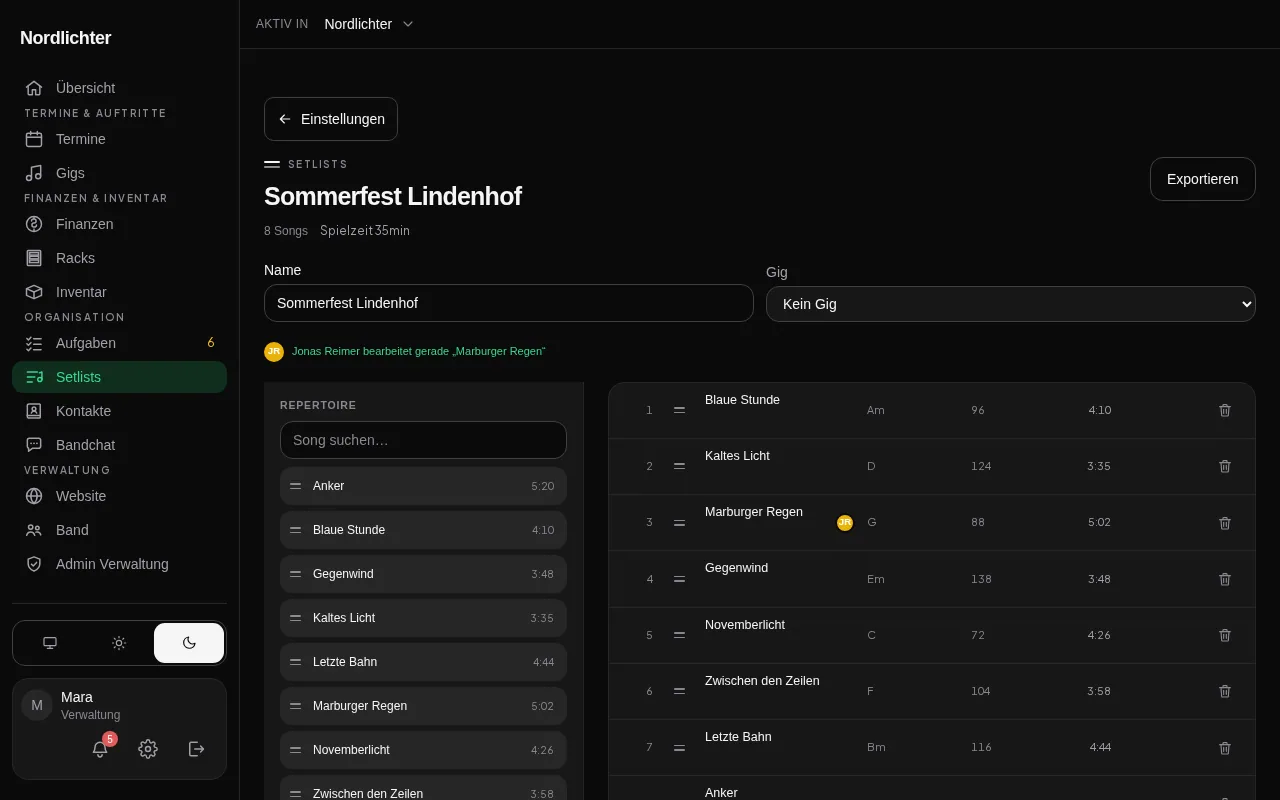Click repertoire song Blaue Stunde

(x=423, y=530)
